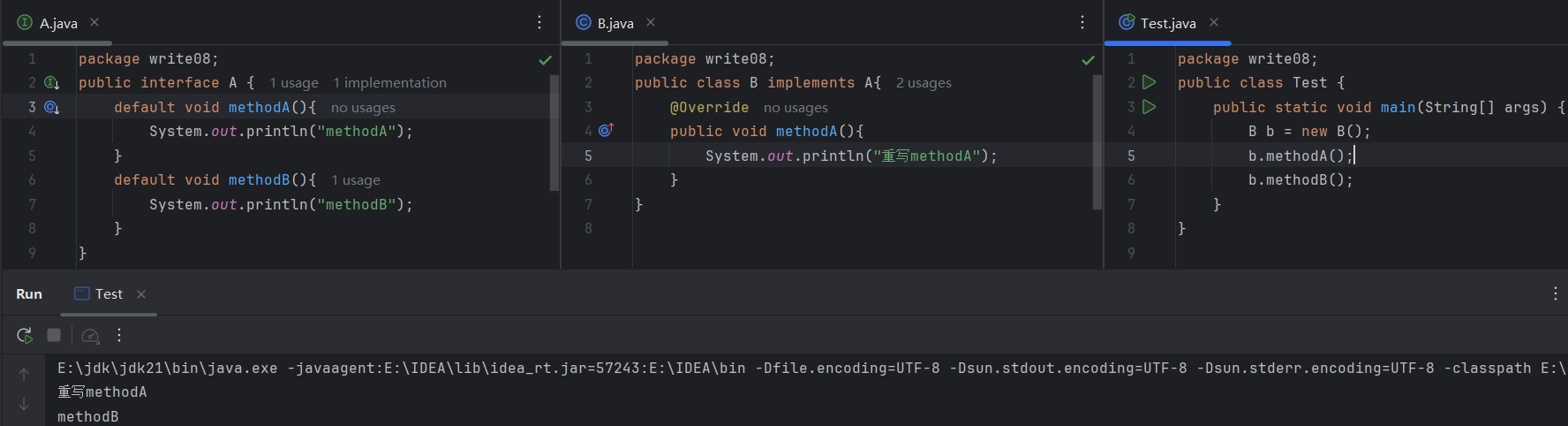Open the '1 implementation' hint in A.java

point(389,83)
